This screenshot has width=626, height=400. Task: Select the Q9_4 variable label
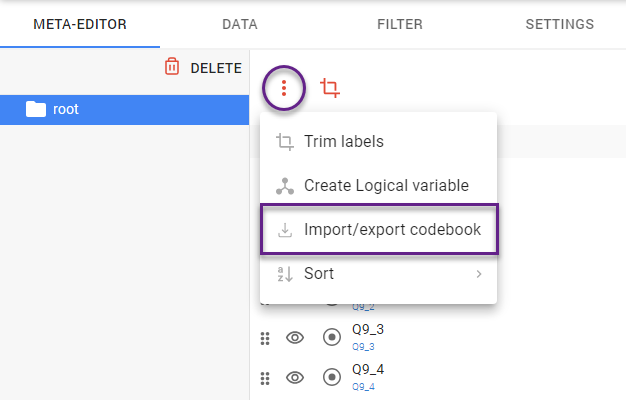point(368,369)
